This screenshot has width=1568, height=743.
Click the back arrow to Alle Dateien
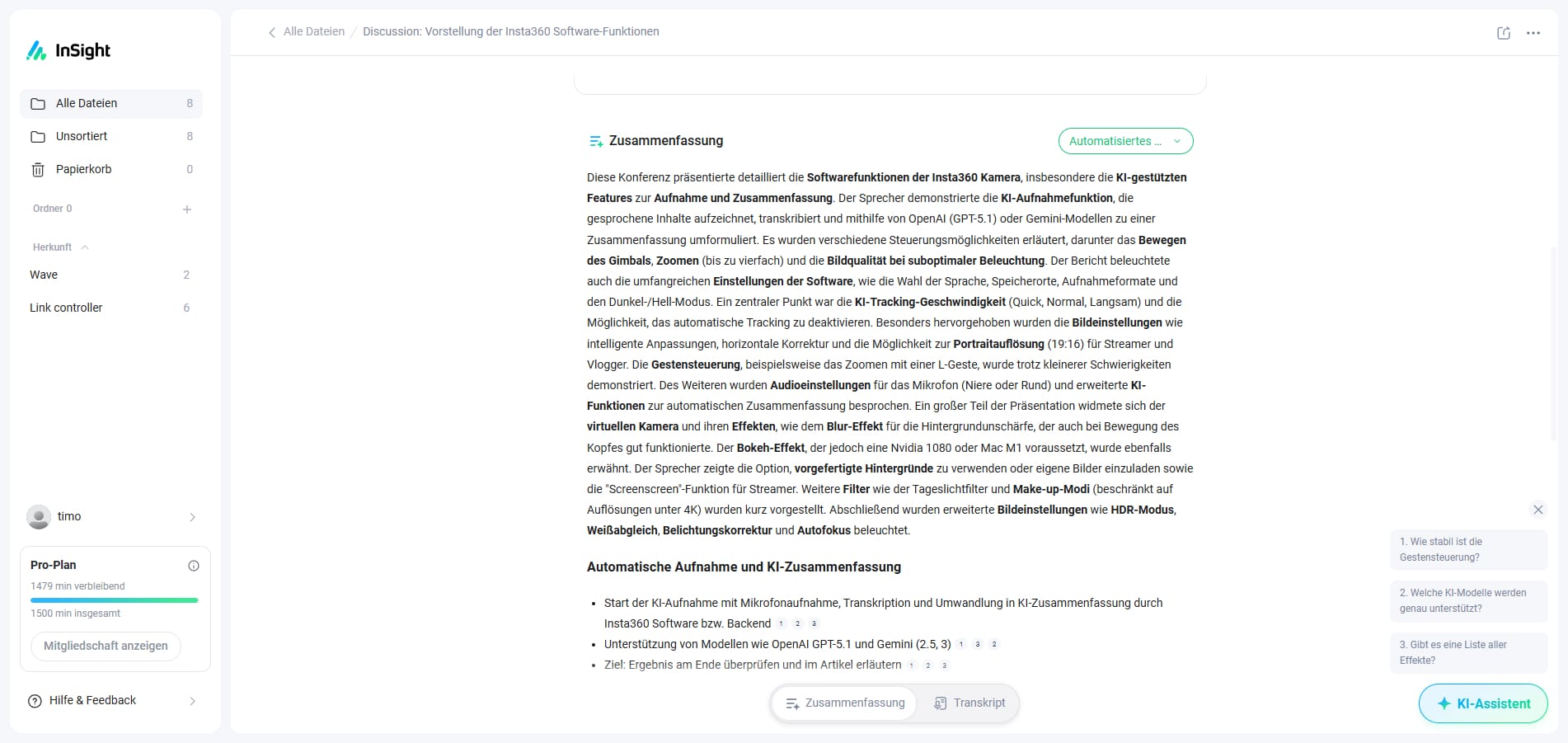tap(272, 32)
